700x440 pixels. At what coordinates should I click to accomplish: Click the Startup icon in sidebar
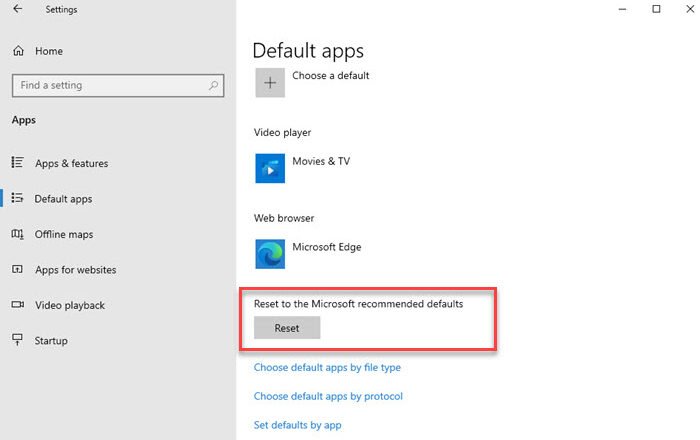coord(17,341)
